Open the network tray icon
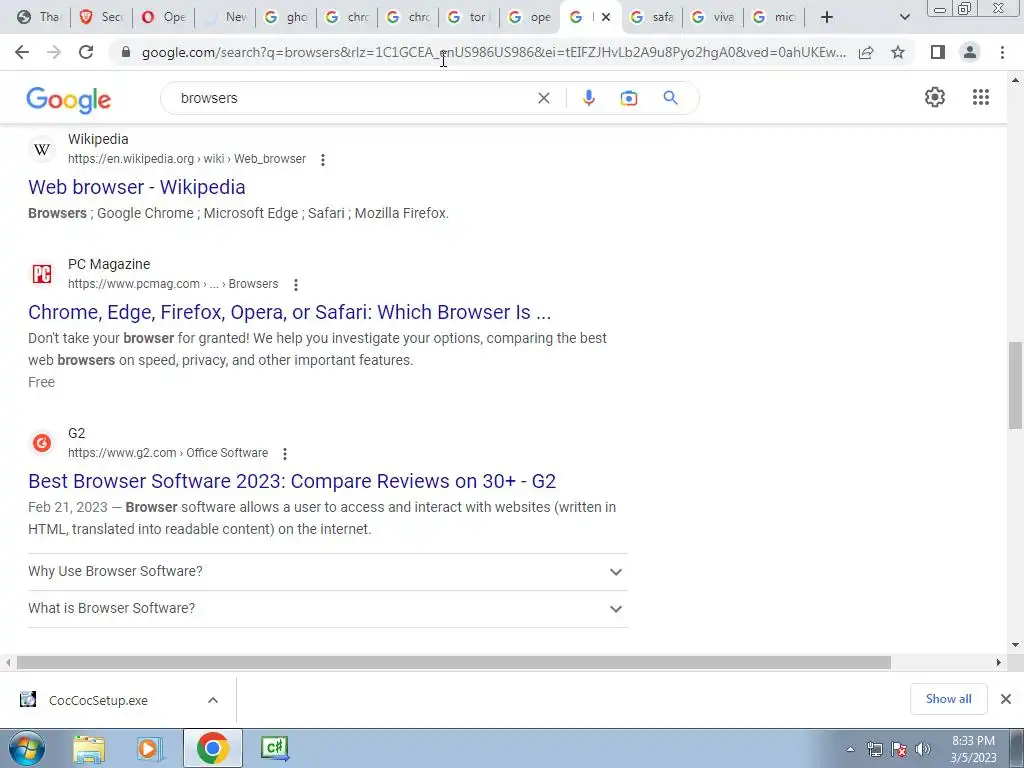 874,749
